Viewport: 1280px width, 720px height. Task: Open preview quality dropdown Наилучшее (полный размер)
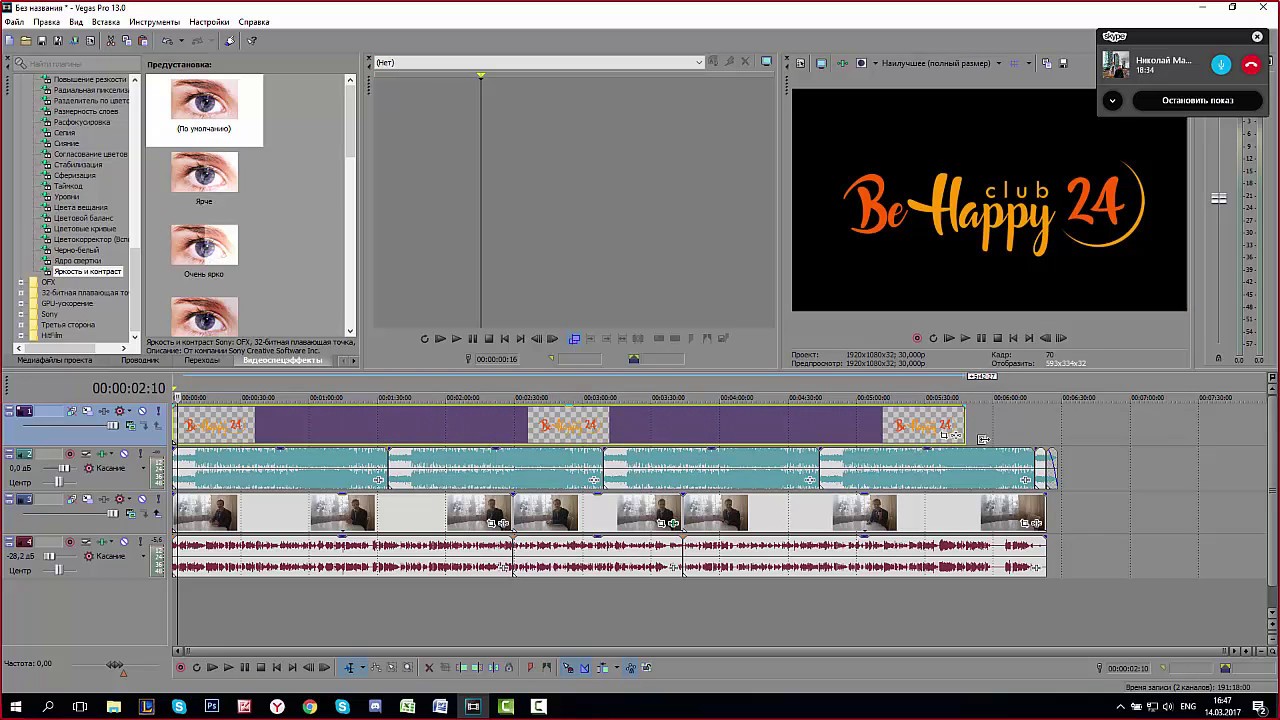coord(941,63)
